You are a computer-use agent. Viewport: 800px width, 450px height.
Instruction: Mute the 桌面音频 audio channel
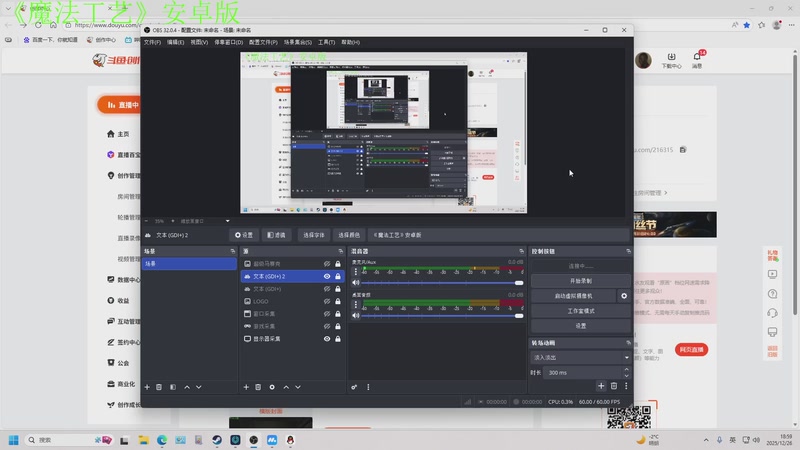(356, 316)
